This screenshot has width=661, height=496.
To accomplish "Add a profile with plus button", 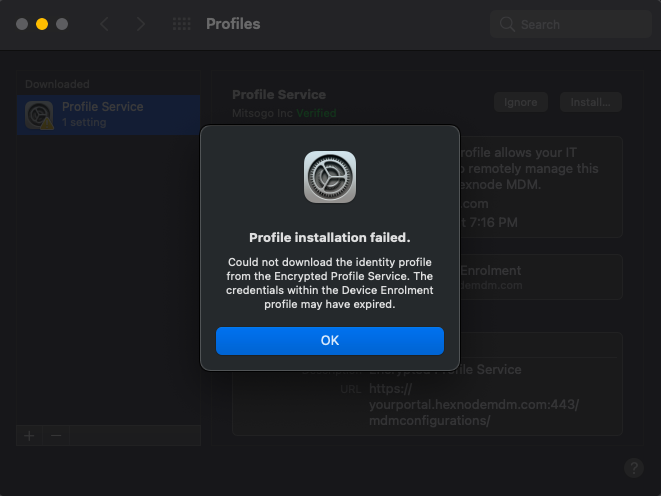I will (x=29, y=435).
